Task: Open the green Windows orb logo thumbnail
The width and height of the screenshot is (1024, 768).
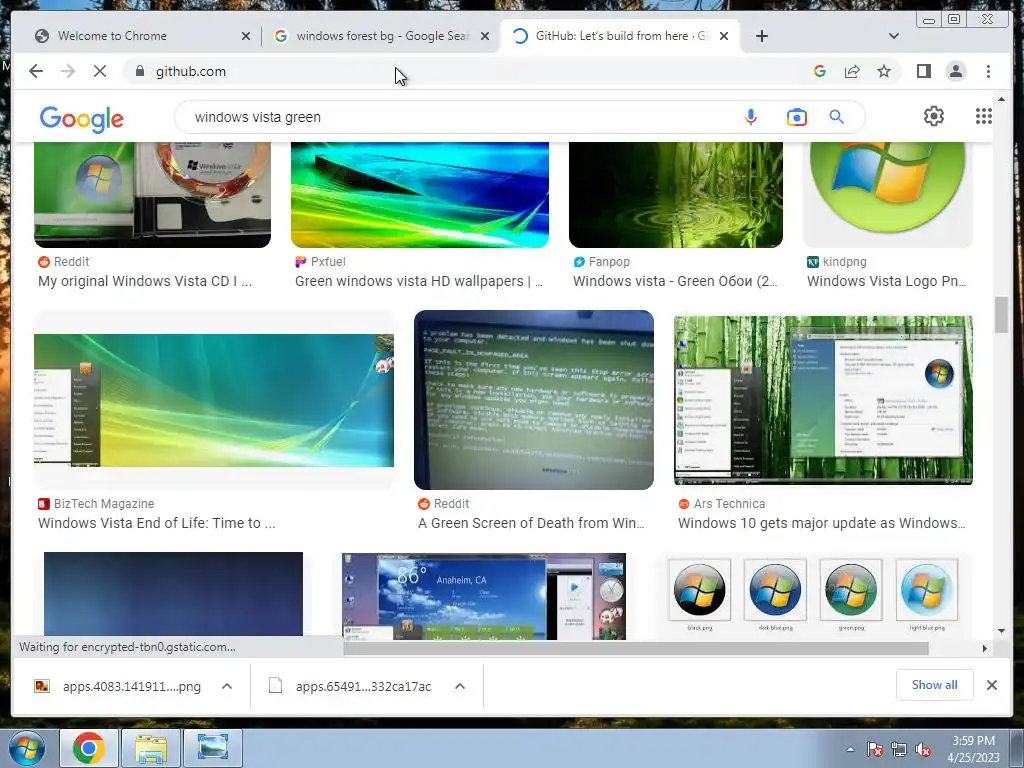Action: tap(888, 195)
